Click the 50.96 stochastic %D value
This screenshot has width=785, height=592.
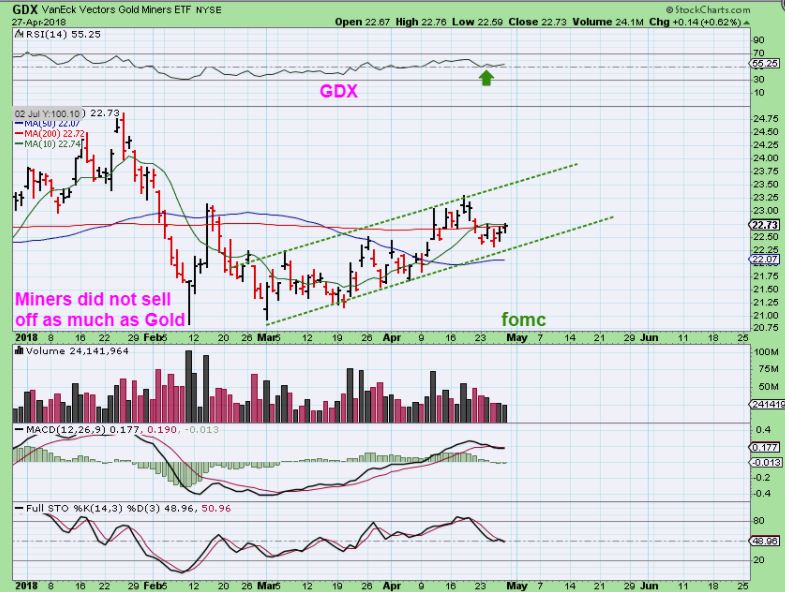(216, 508)
